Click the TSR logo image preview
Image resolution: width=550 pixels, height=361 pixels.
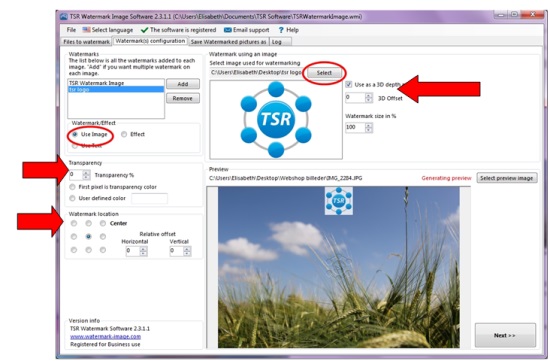276,120
